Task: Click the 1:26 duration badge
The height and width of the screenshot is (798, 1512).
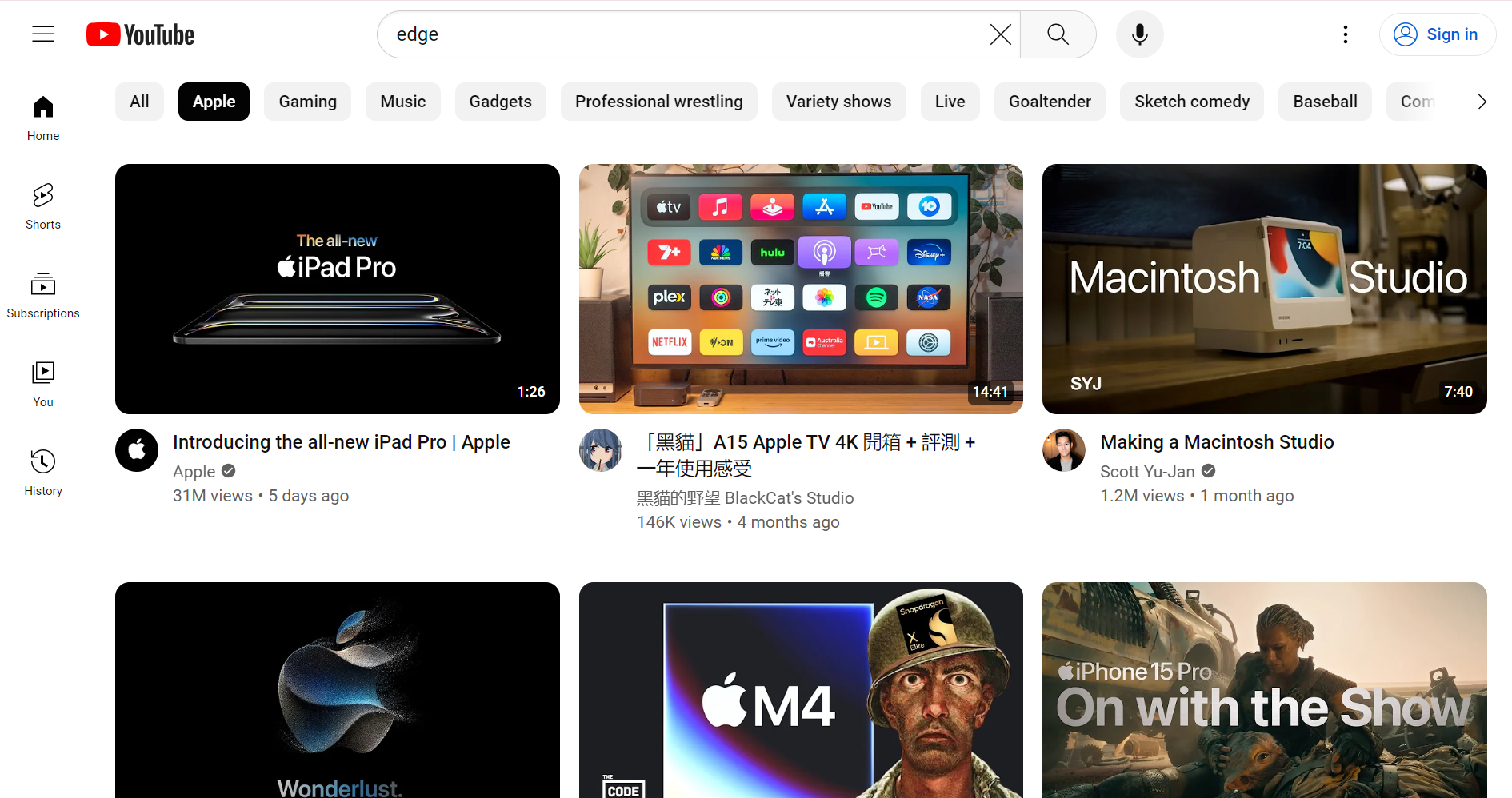Action: [x=531, y=392]
